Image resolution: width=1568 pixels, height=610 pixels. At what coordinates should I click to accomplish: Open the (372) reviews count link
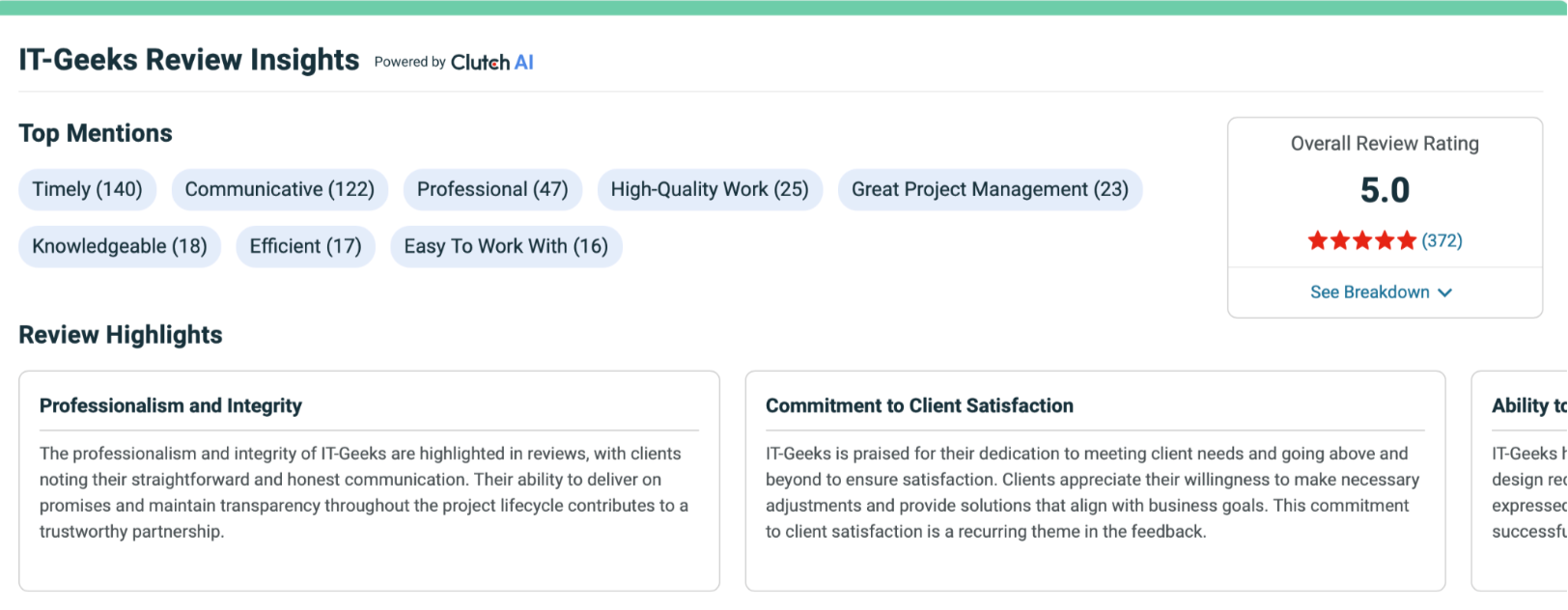click(x=1442, y=240)
